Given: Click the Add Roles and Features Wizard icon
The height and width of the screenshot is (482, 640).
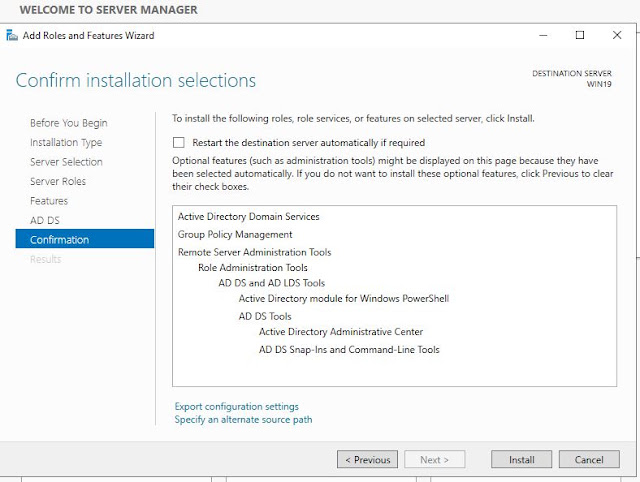Looking at the screenshot, I should click(x=12, y=36).
